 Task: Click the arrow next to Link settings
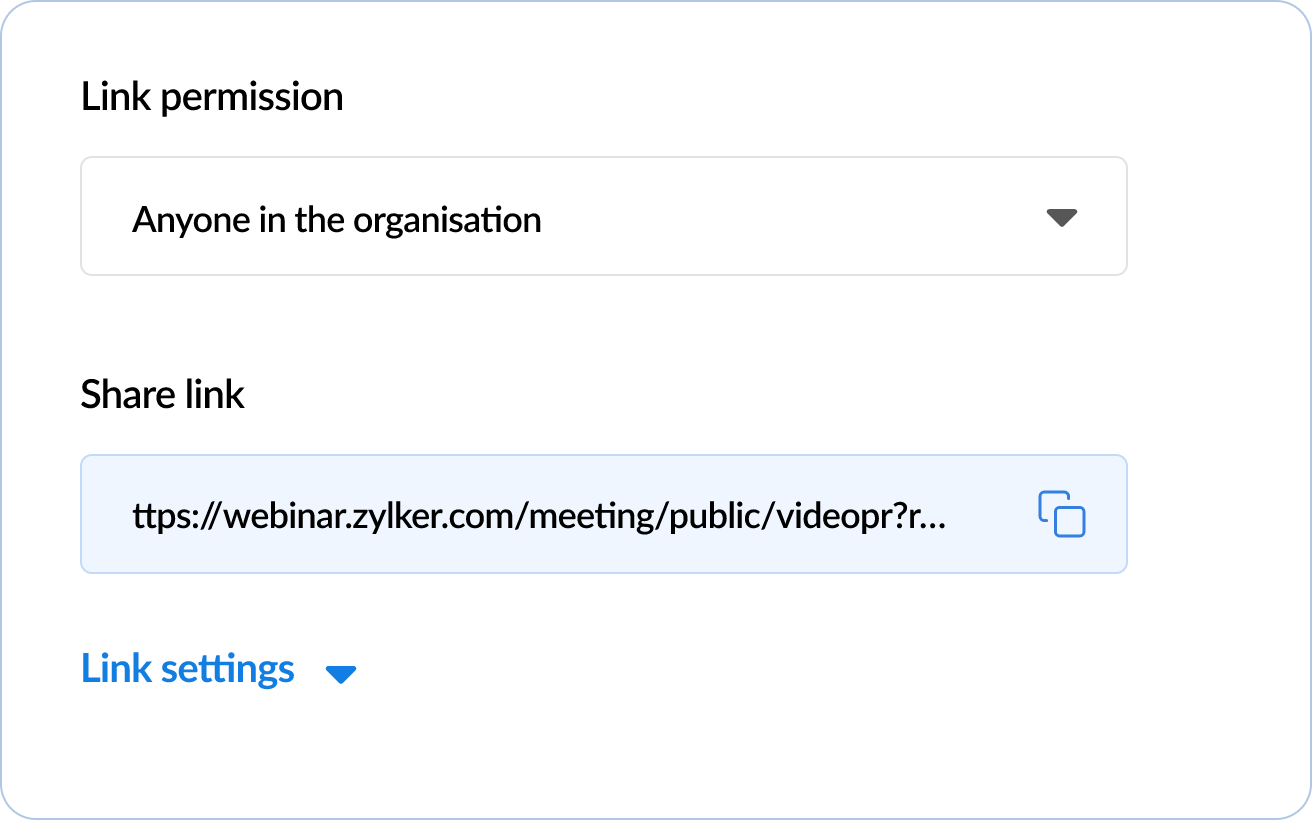(x=342, y=673)
